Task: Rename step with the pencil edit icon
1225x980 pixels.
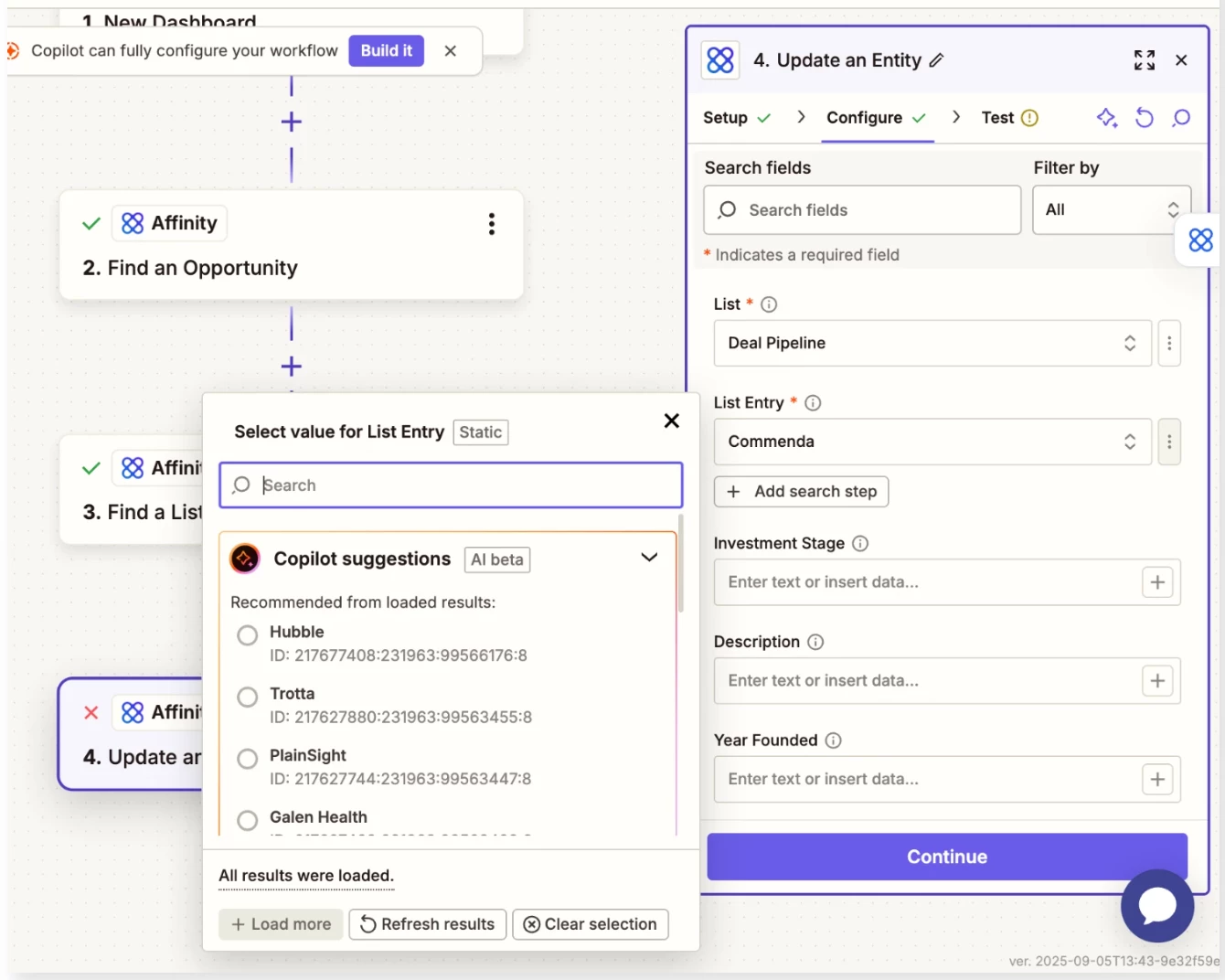Action: pyautogui.click(x=936, y=60)
